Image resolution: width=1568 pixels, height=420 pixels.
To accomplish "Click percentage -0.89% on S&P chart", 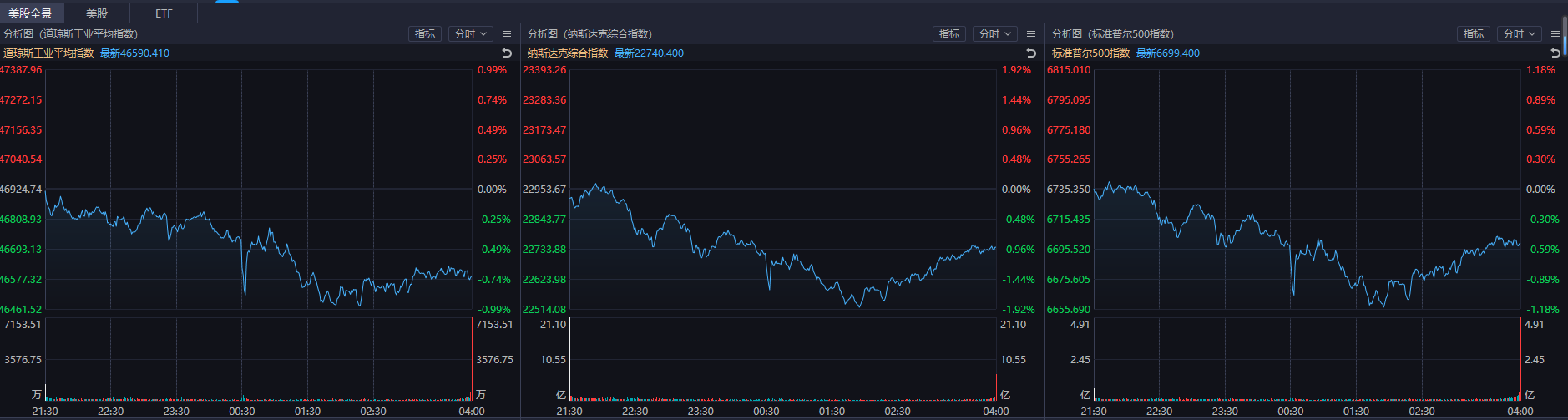I will pos(1542,280).
